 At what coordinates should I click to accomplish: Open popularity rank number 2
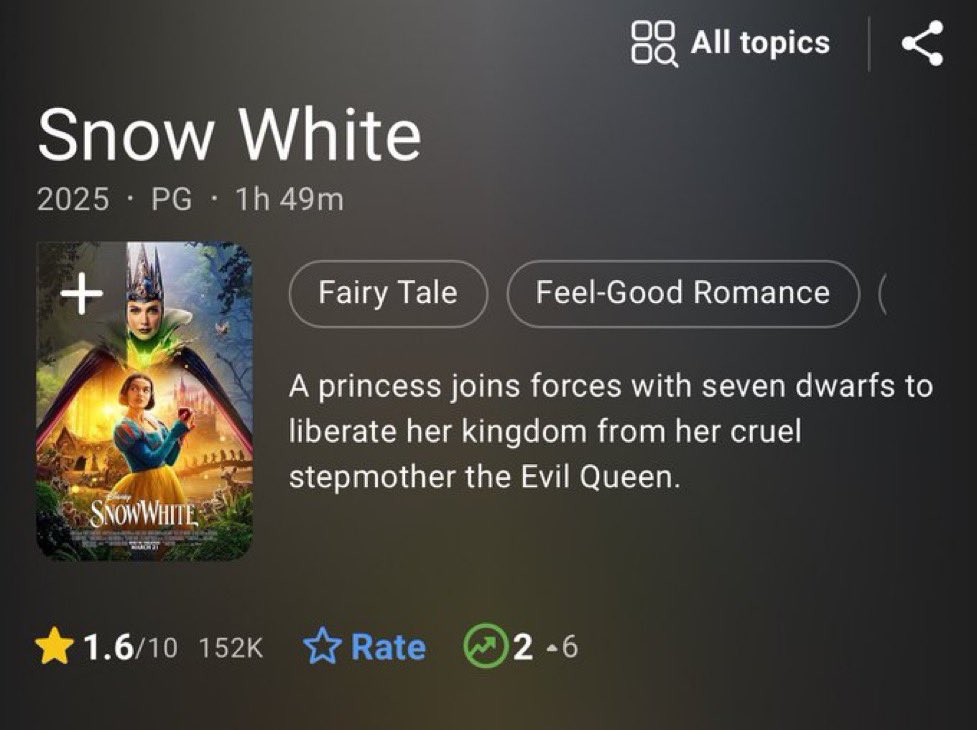click(523, 647)
